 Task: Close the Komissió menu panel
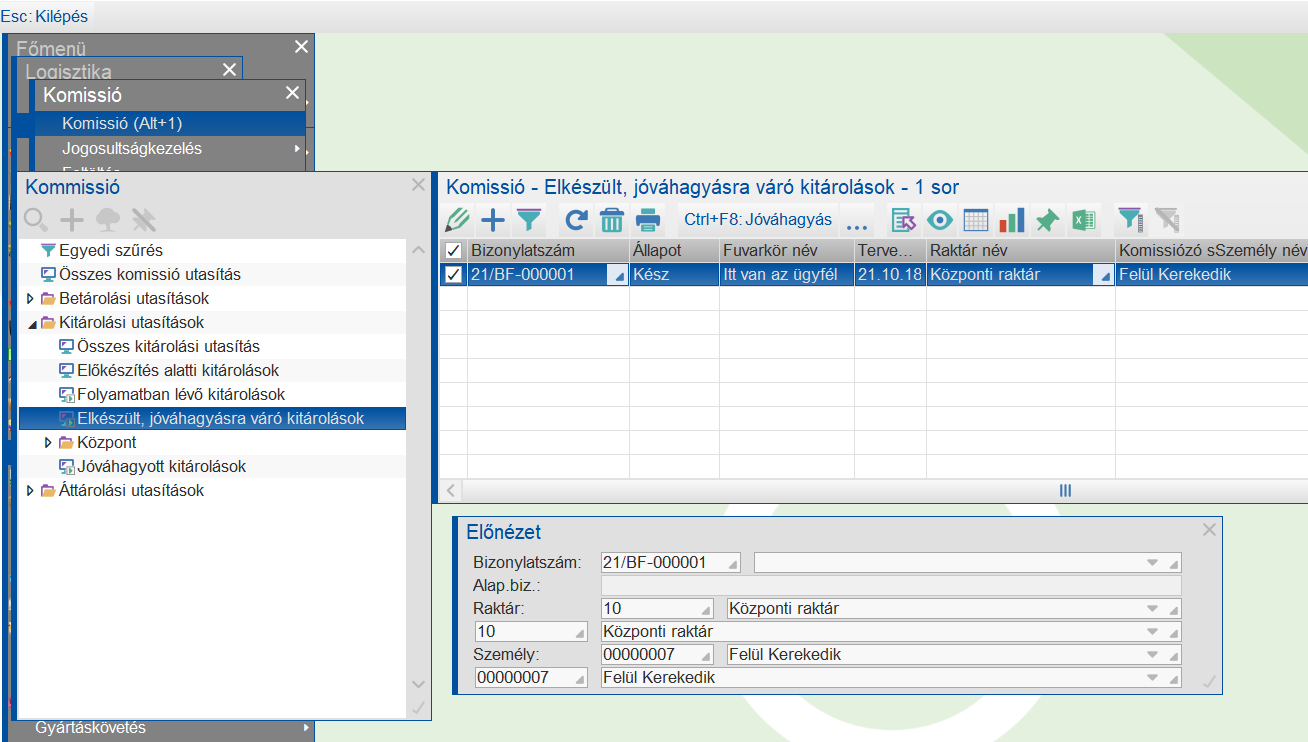tap(292, 93)
